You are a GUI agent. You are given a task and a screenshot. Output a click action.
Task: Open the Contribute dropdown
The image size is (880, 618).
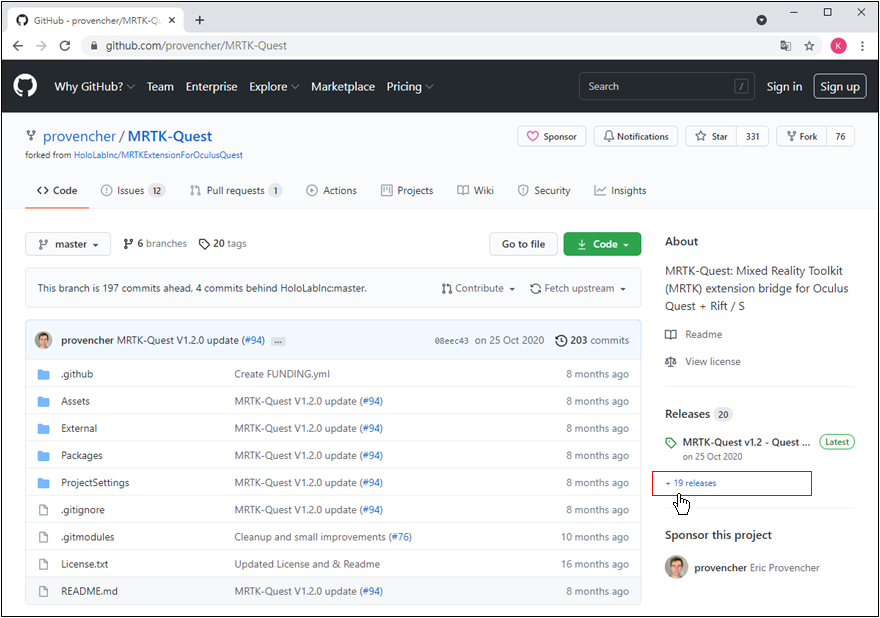(478, 288)
